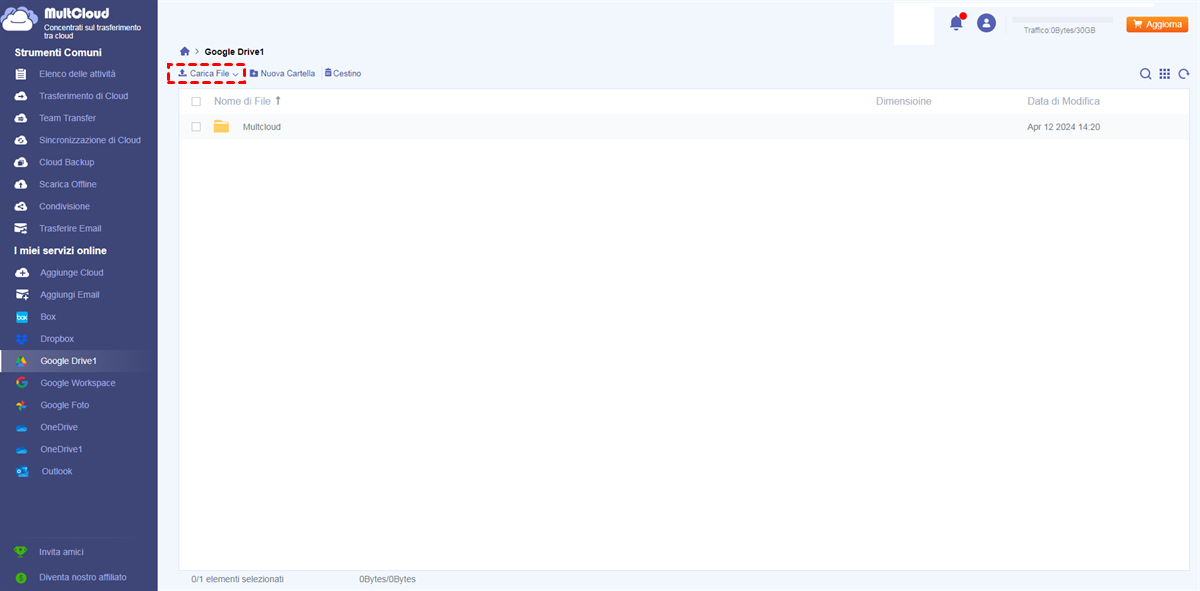The image size is (1200, 591).
Task: Click Cloud Backup sidebar icon
Action: click(21, 162)
